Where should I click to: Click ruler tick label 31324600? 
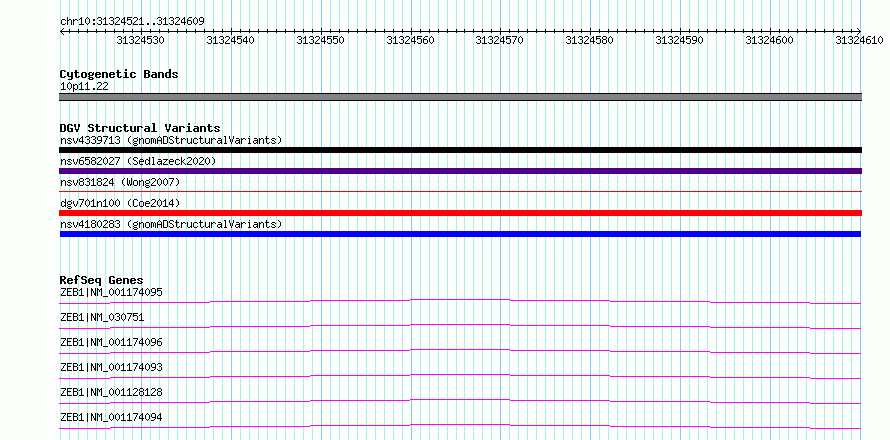[x=769, y=40]
